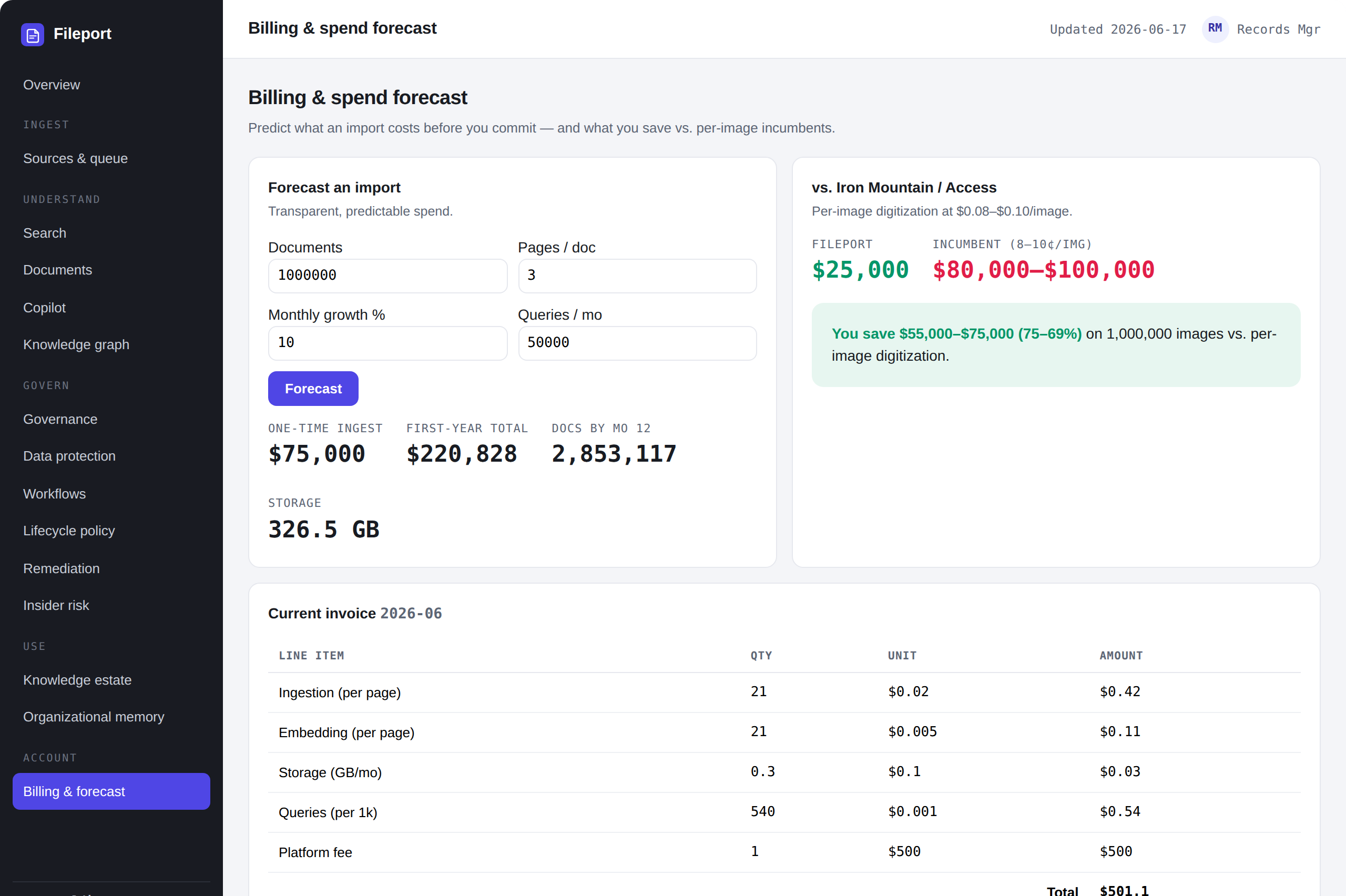Click the Fileport $25,000 price
This screenshot has height=896, width=1346.
[x=860, y=270]
